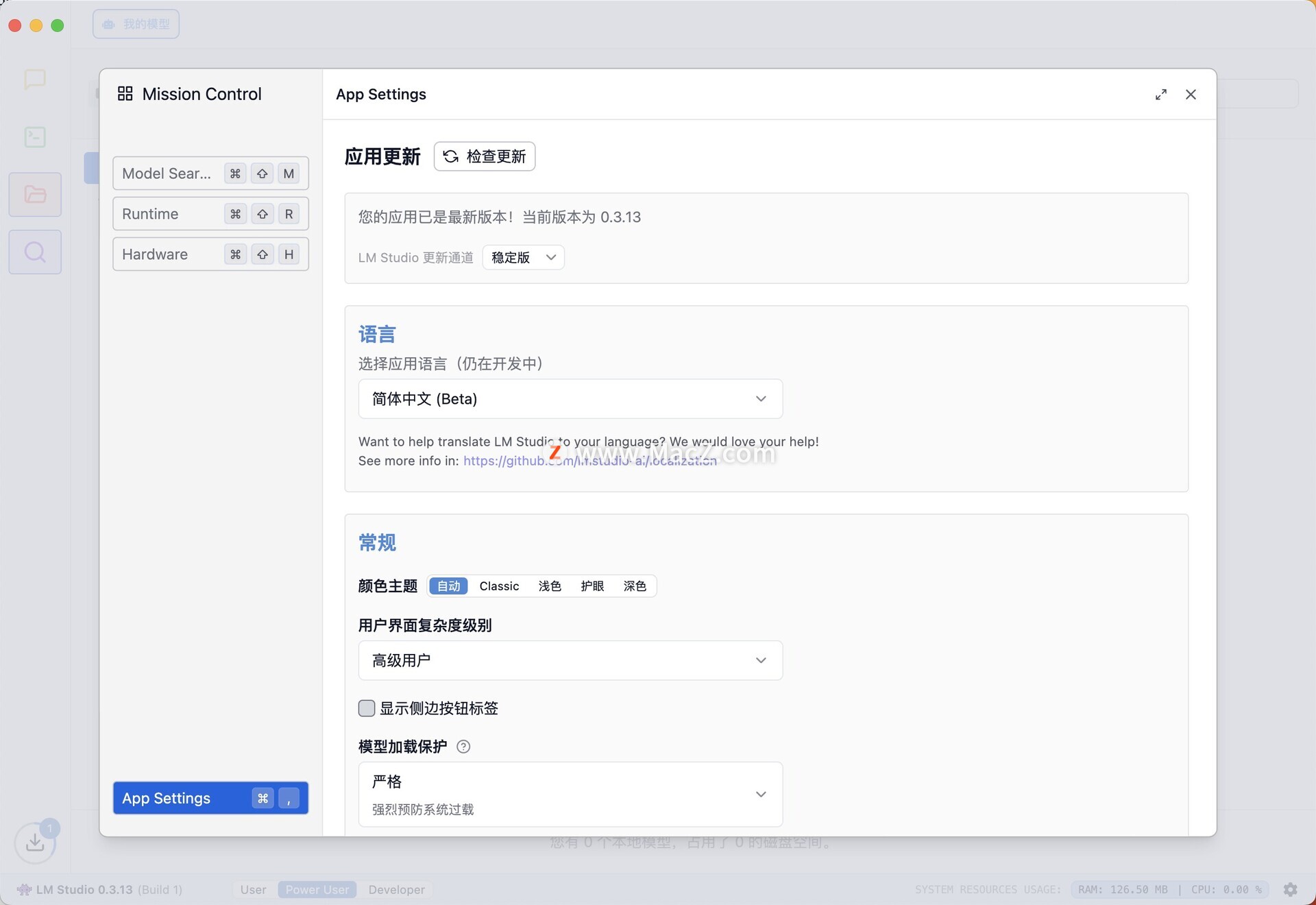Screen dimensions: 1316x905
Task: Open the Downloads icon with badge
Action: 35,843
